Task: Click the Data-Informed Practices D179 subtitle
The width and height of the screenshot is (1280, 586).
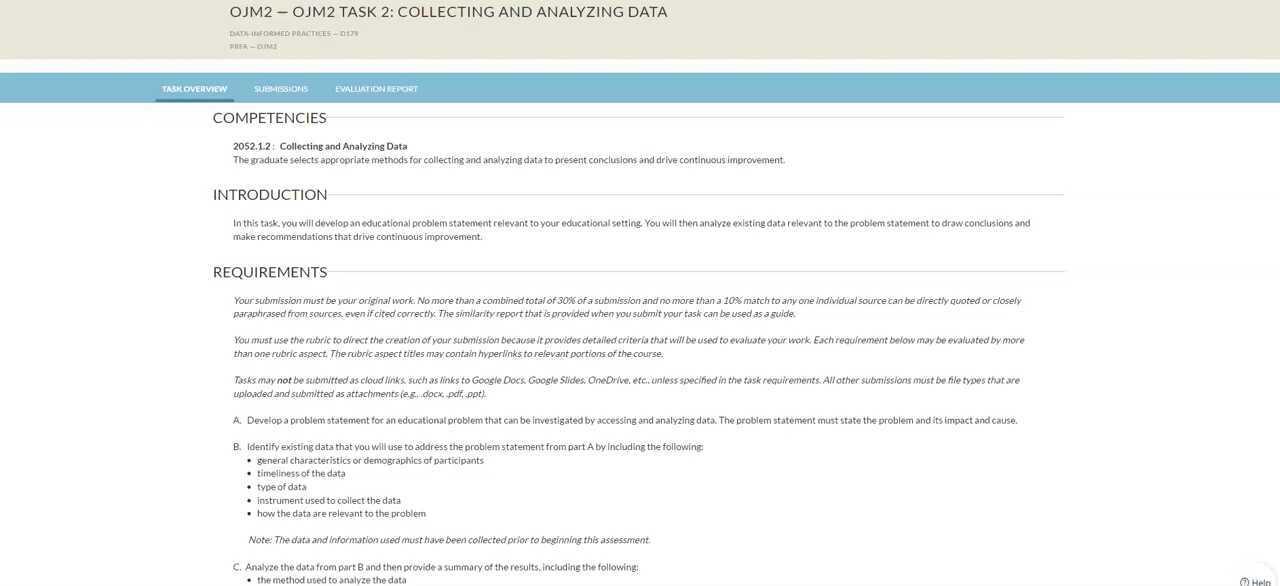Action: point(293,33)
